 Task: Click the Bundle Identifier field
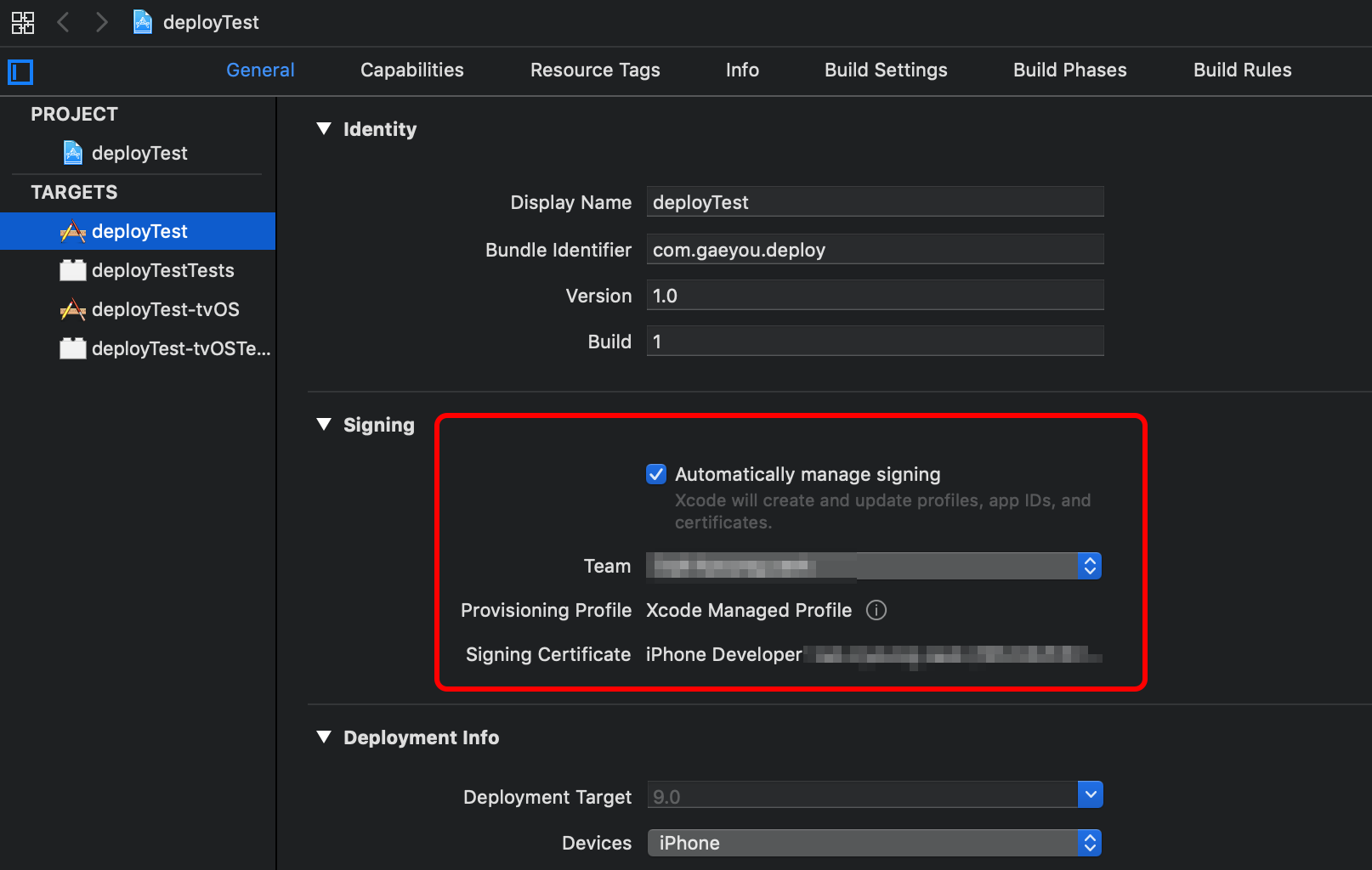point(875,250)
